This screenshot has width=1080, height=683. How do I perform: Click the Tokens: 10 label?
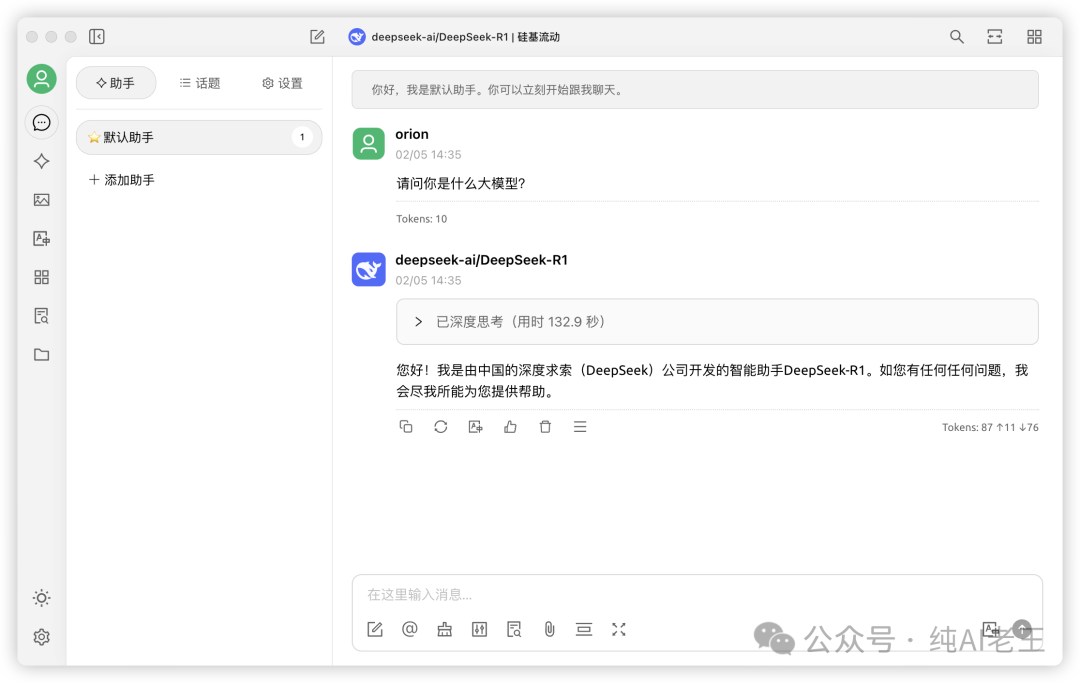coord(422,219)
